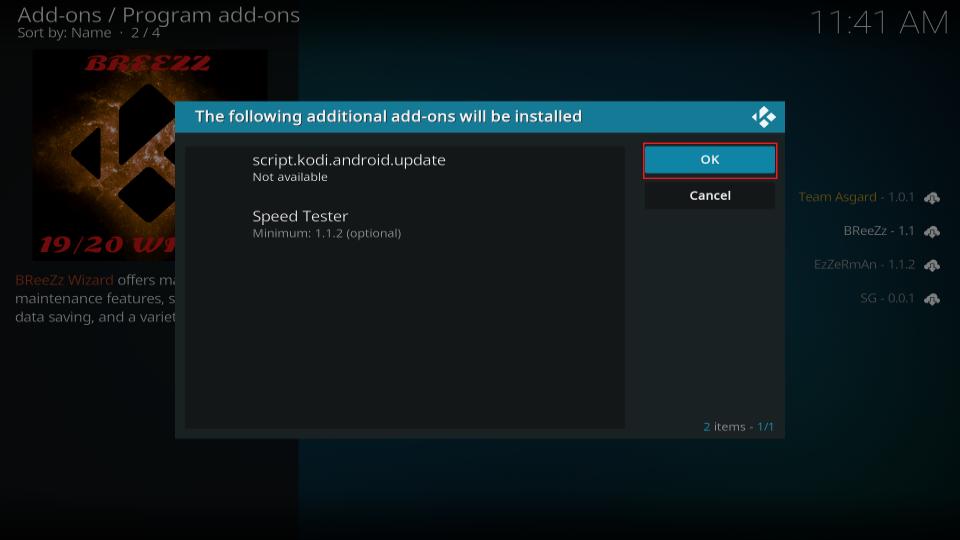Click the 'Sort by: Name' label

[64, 33]
